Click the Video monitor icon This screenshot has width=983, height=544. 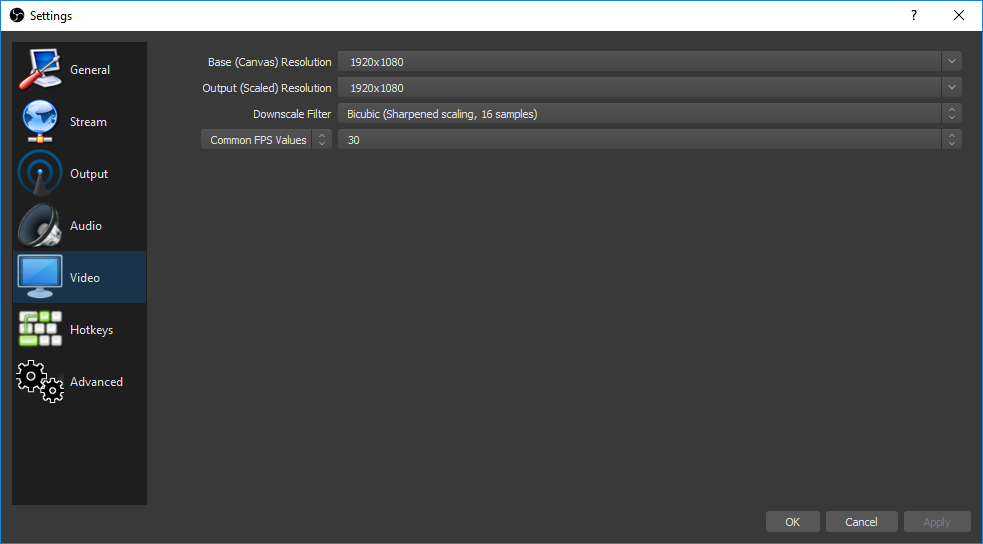(x=39, y=277)
